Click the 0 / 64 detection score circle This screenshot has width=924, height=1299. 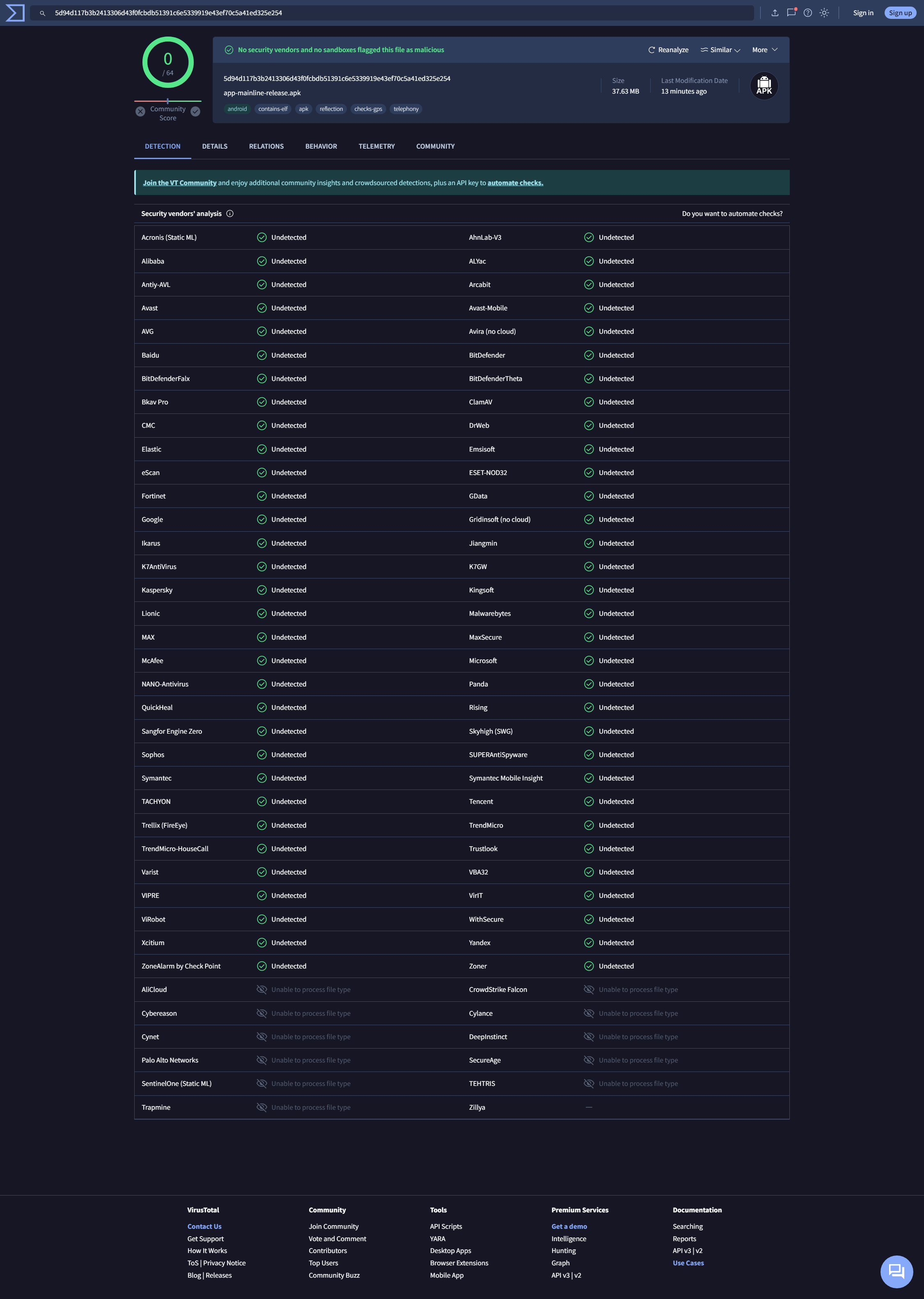(x=168, y=62)
